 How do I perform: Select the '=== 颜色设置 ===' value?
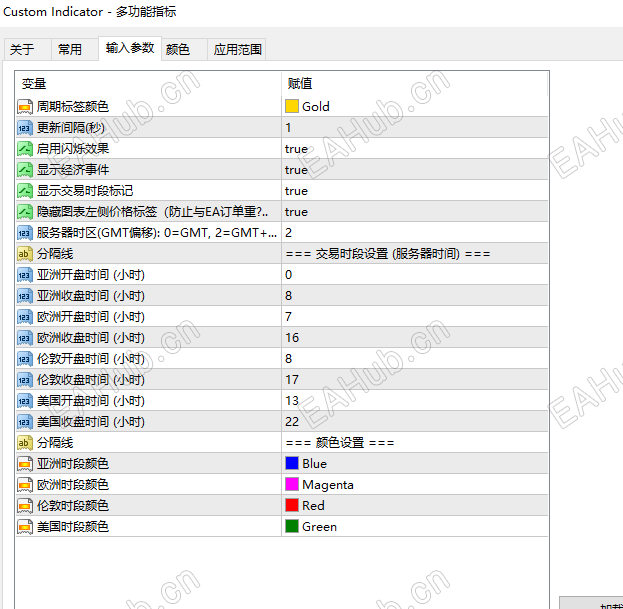(x=340, y=443)
